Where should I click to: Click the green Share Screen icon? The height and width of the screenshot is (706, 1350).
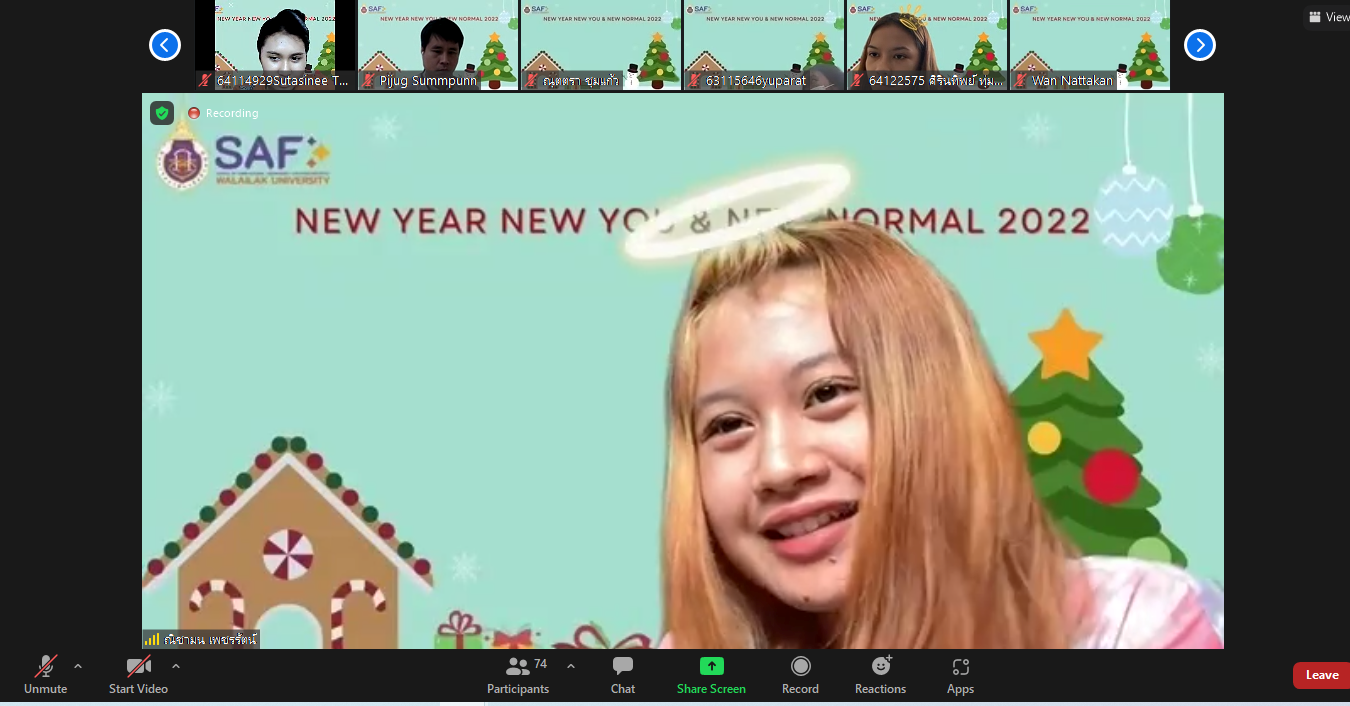[711, 667]
